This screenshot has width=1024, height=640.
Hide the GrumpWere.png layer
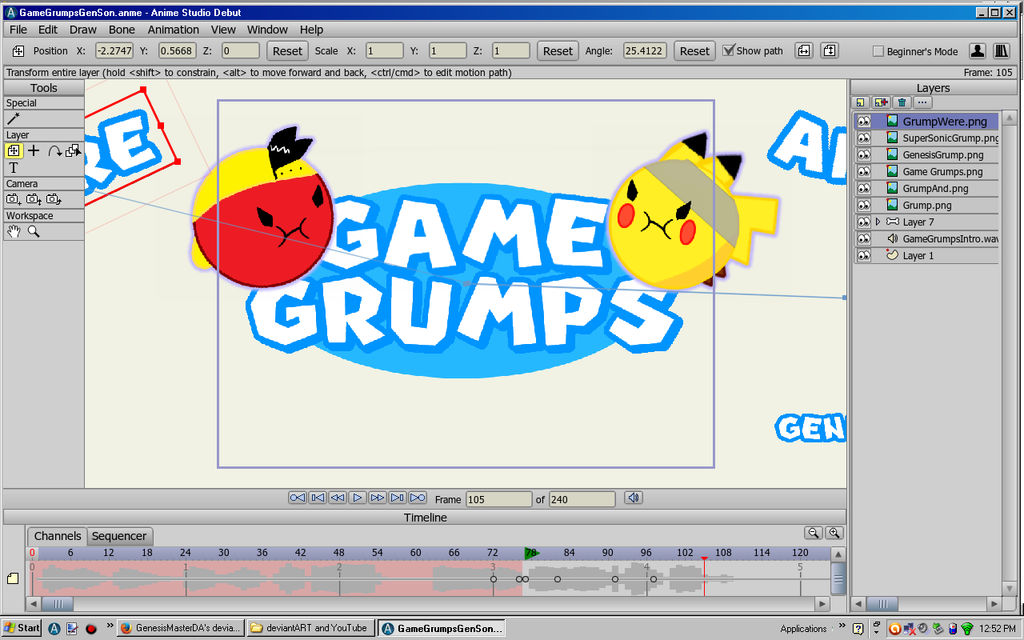[x=863, y=121]
